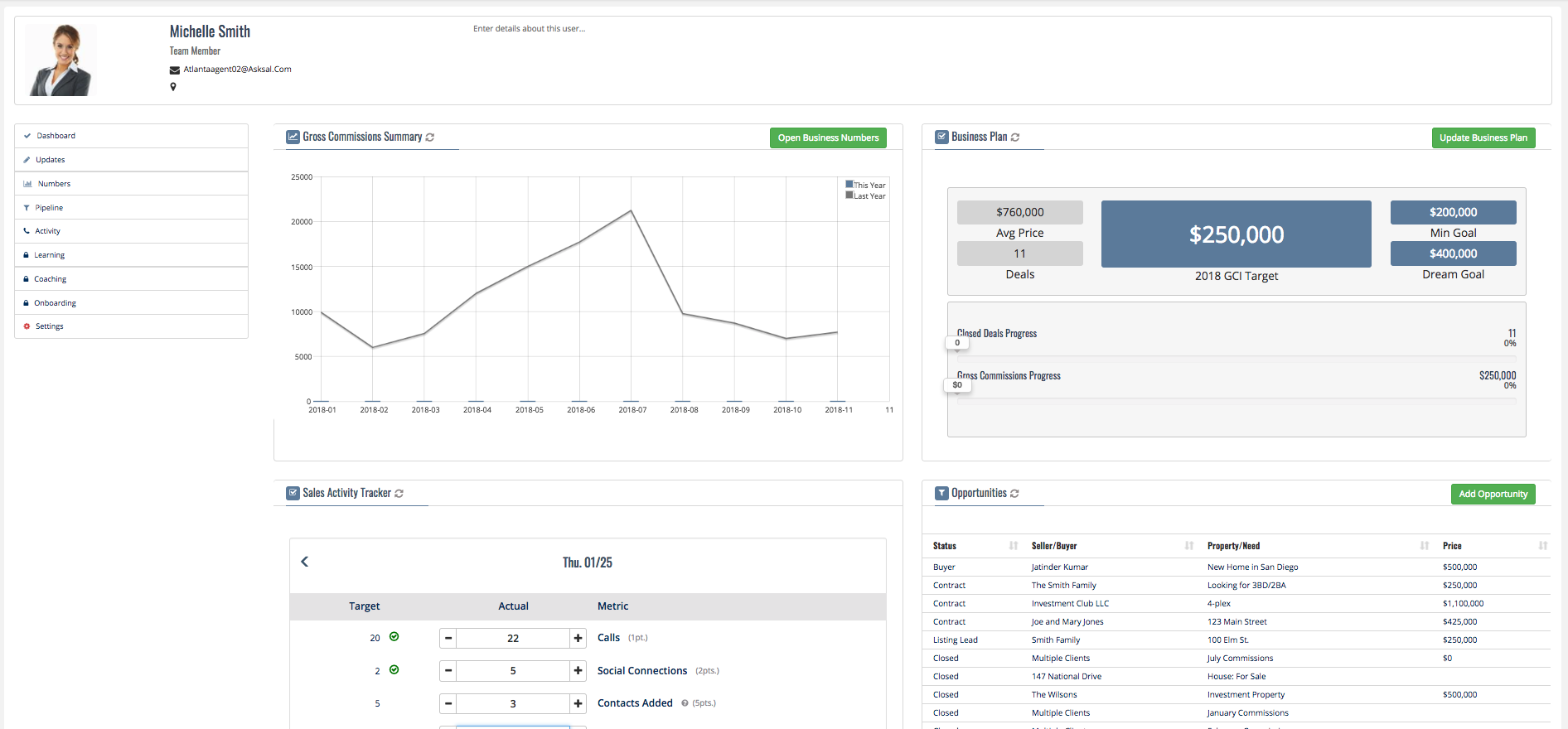This screenshot has height=729, width=1568.
Task: Click the Contacts Added help icon
Action: (x=685, y=703)
